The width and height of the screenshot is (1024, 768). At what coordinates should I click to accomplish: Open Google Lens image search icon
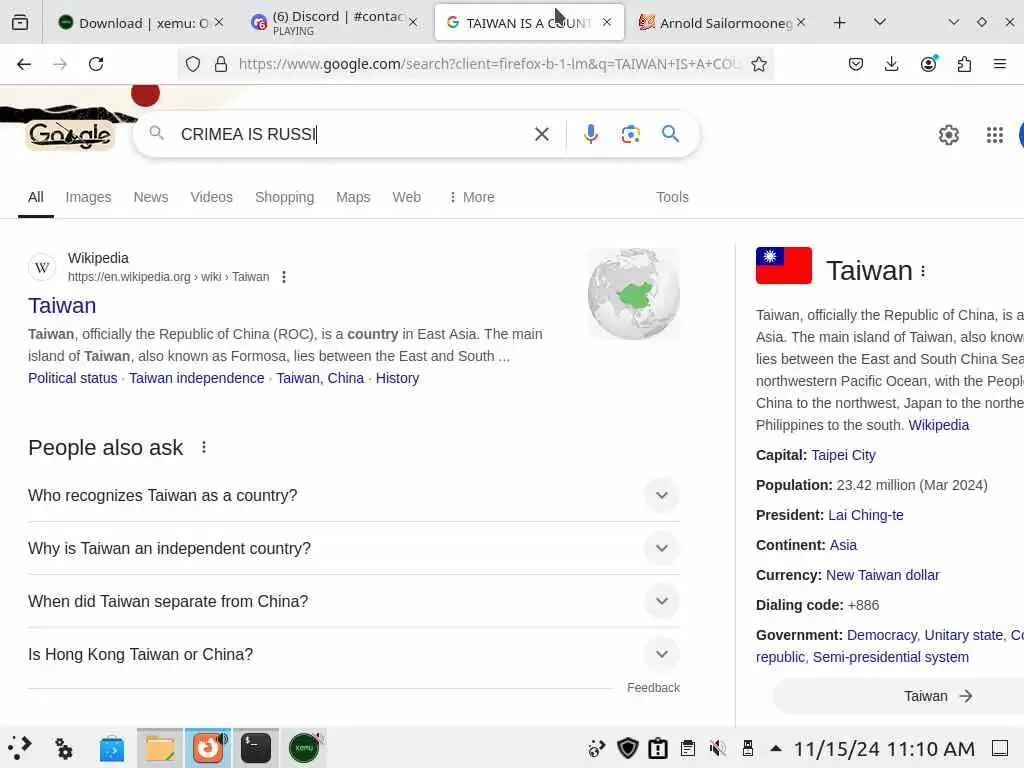click(630, 134)
